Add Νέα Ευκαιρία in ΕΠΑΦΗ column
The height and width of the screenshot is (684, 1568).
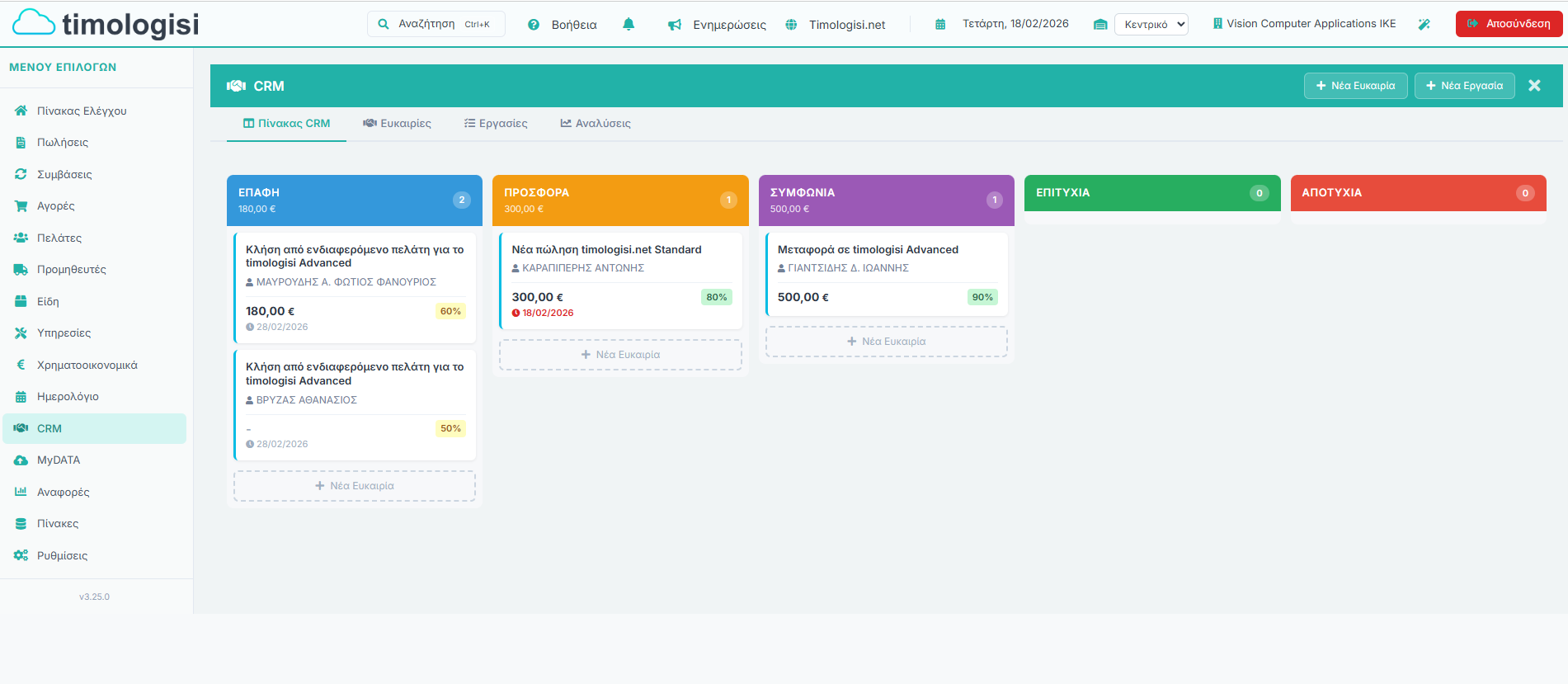coord(355,486)
